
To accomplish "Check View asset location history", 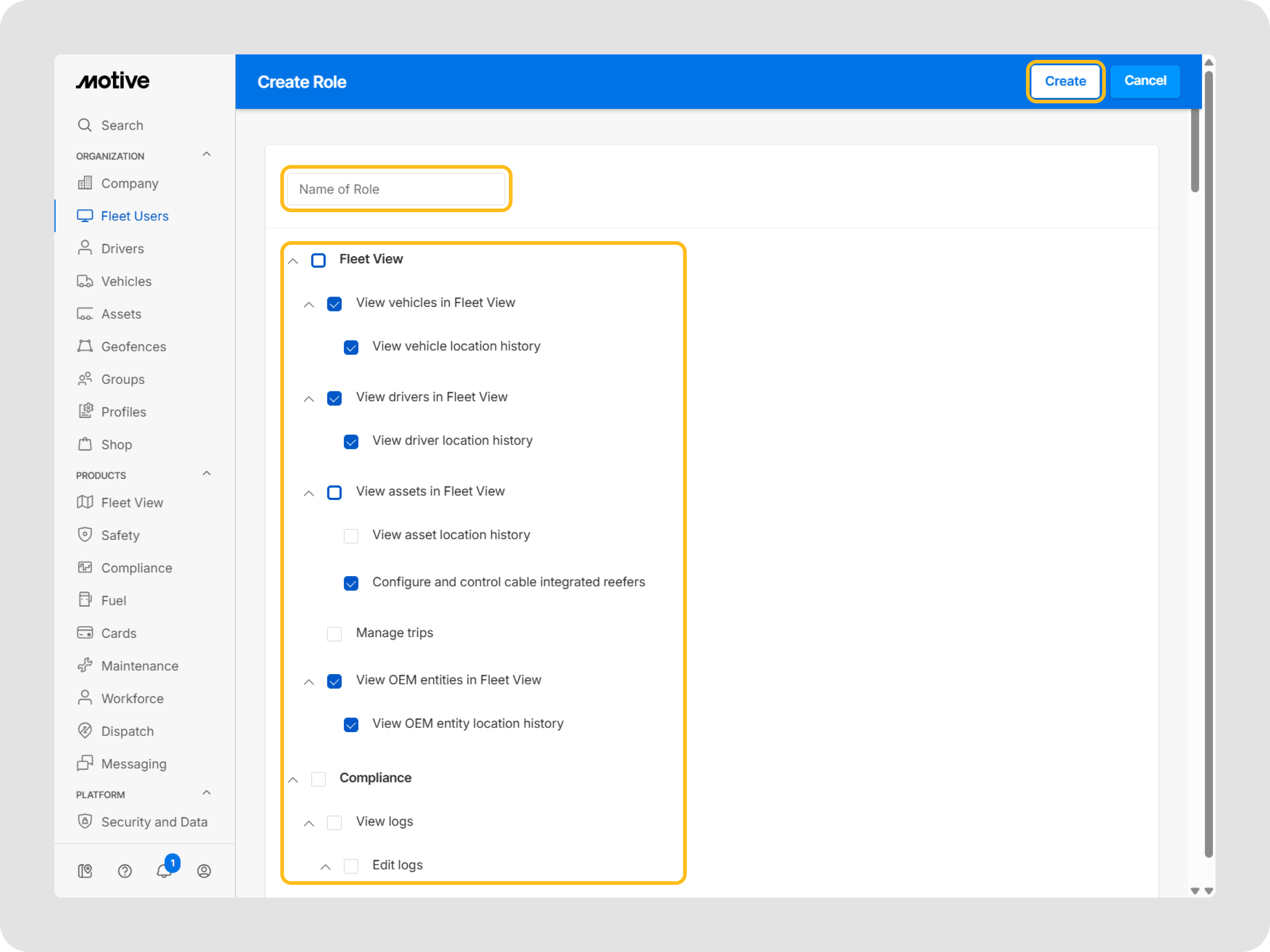I will point(351,535).
